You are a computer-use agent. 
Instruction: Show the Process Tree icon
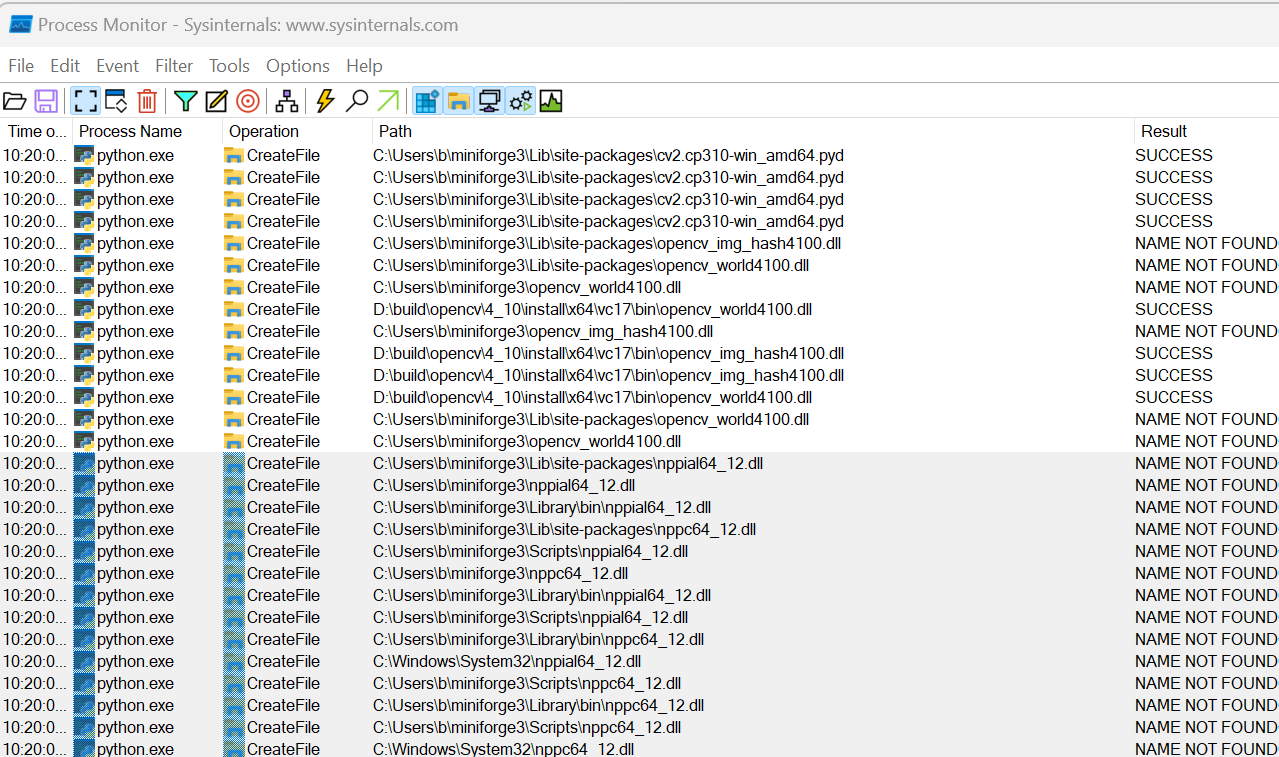click(x=287, y=101)
